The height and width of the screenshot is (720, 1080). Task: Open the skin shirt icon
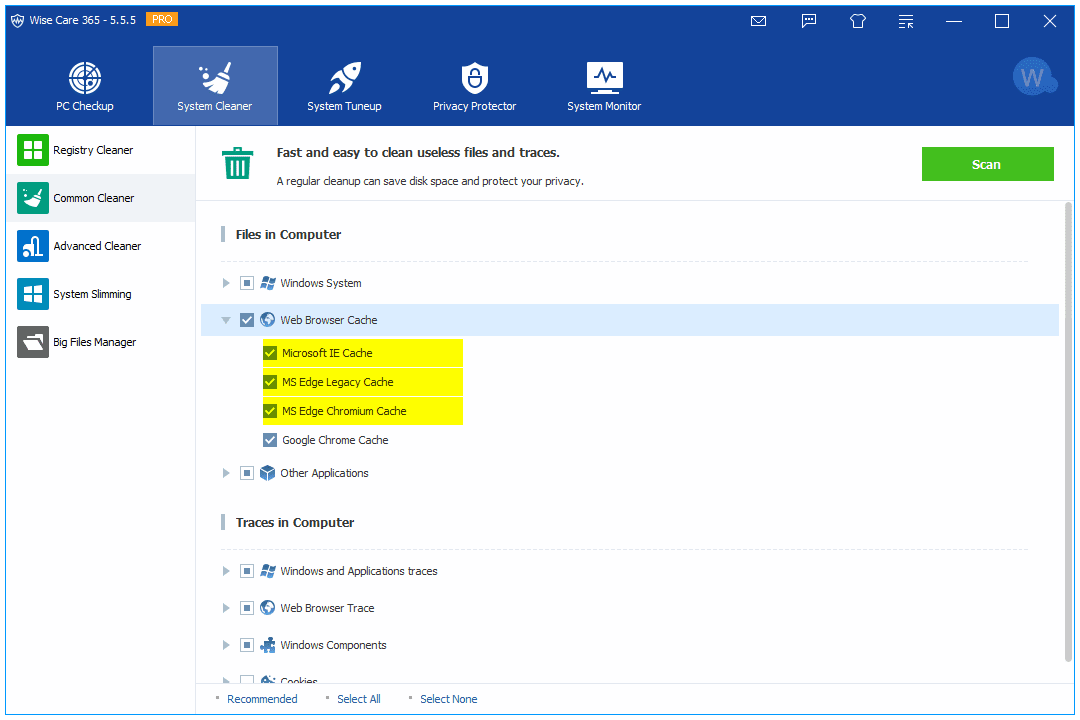click(x=858, y=21)
